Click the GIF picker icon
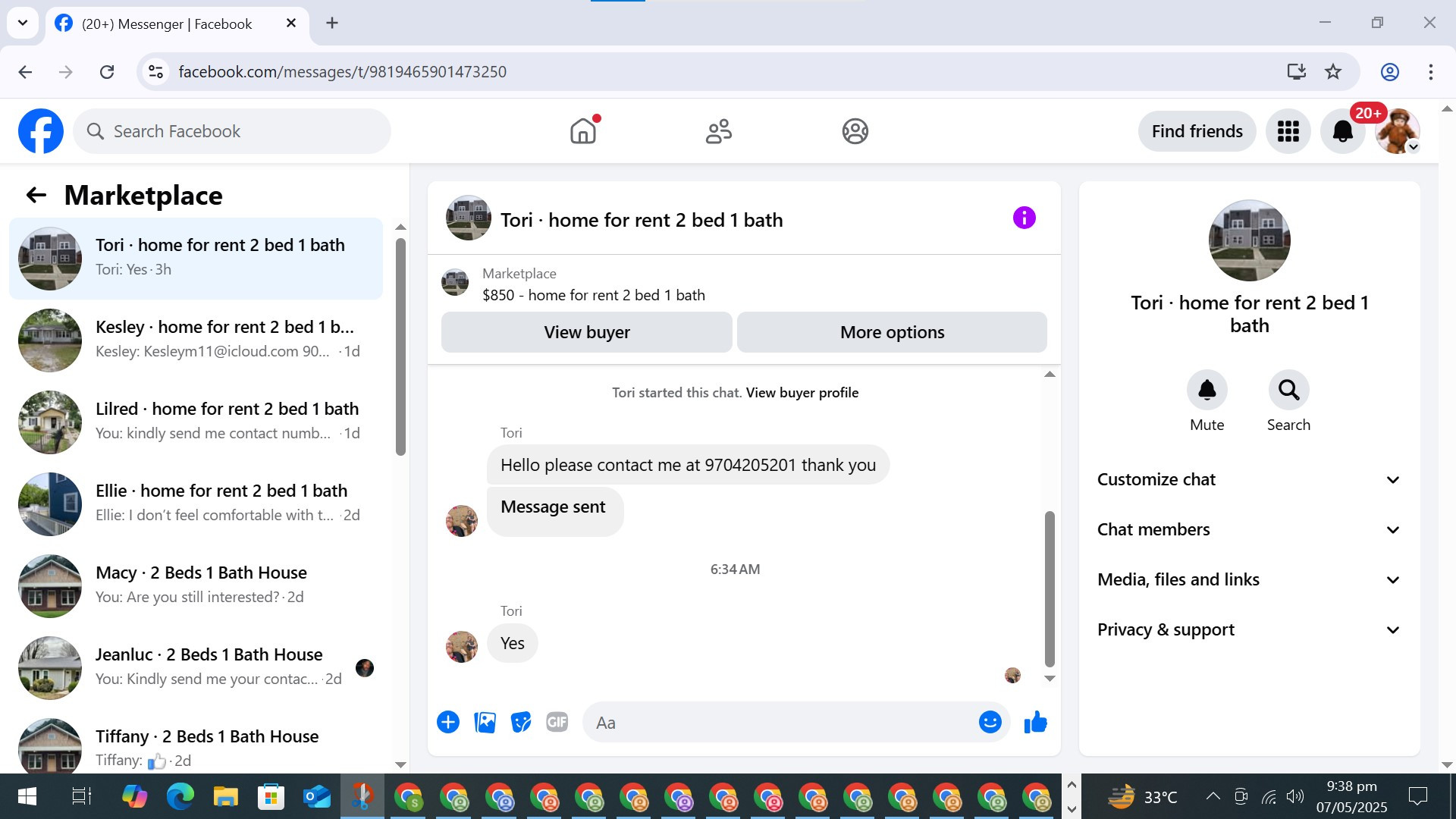This screenshot has height=819, width=1456. (557, 723)
